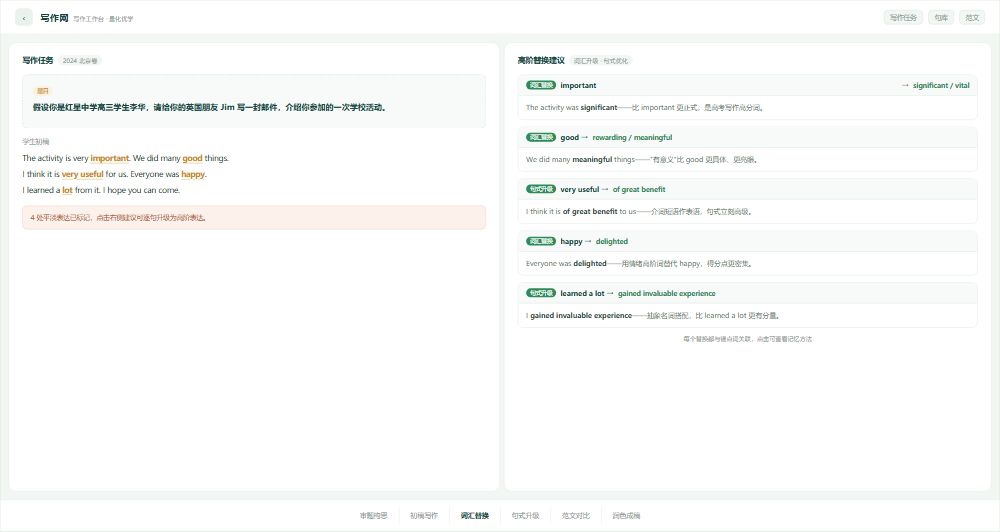This screenshot has height=532, width=1000.
Task: Click the 词汇升级·句式优化 badge
Action: click(601, 61)
